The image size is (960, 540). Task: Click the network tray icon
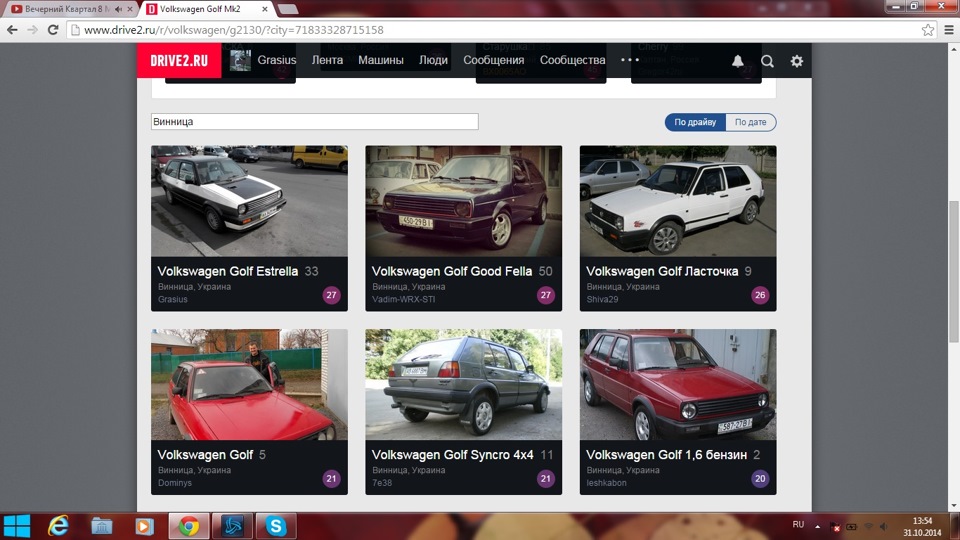tap(868, 527)
